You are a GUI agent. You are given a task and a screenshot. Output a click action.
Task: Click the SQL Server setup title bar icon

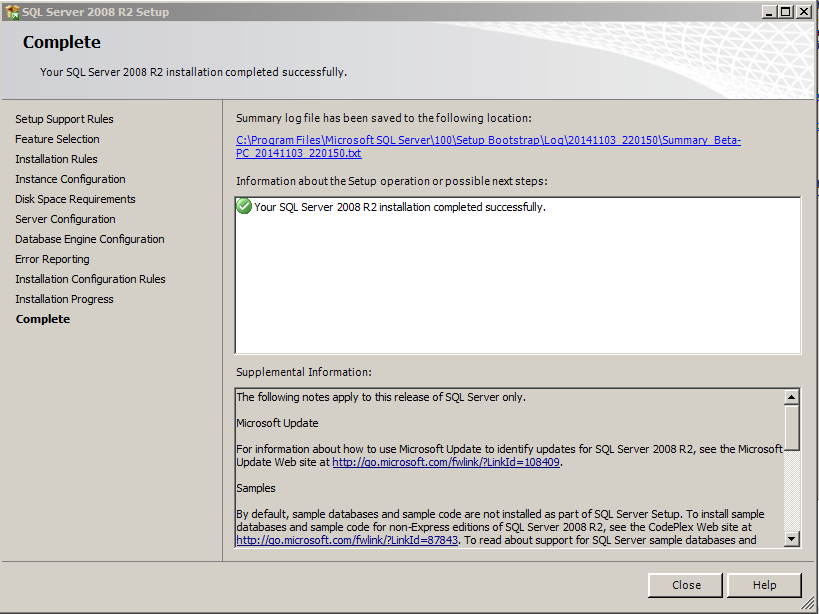11,11
